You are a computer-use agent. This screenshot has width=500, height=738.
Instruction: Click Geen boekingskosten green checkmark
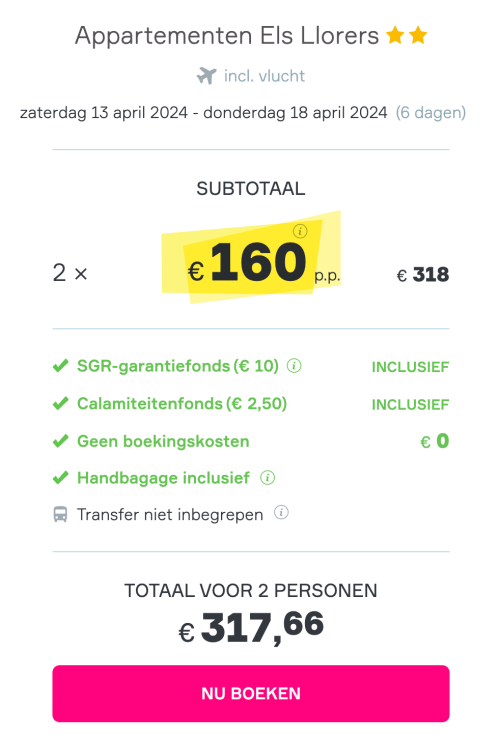[x=61, y=441]
